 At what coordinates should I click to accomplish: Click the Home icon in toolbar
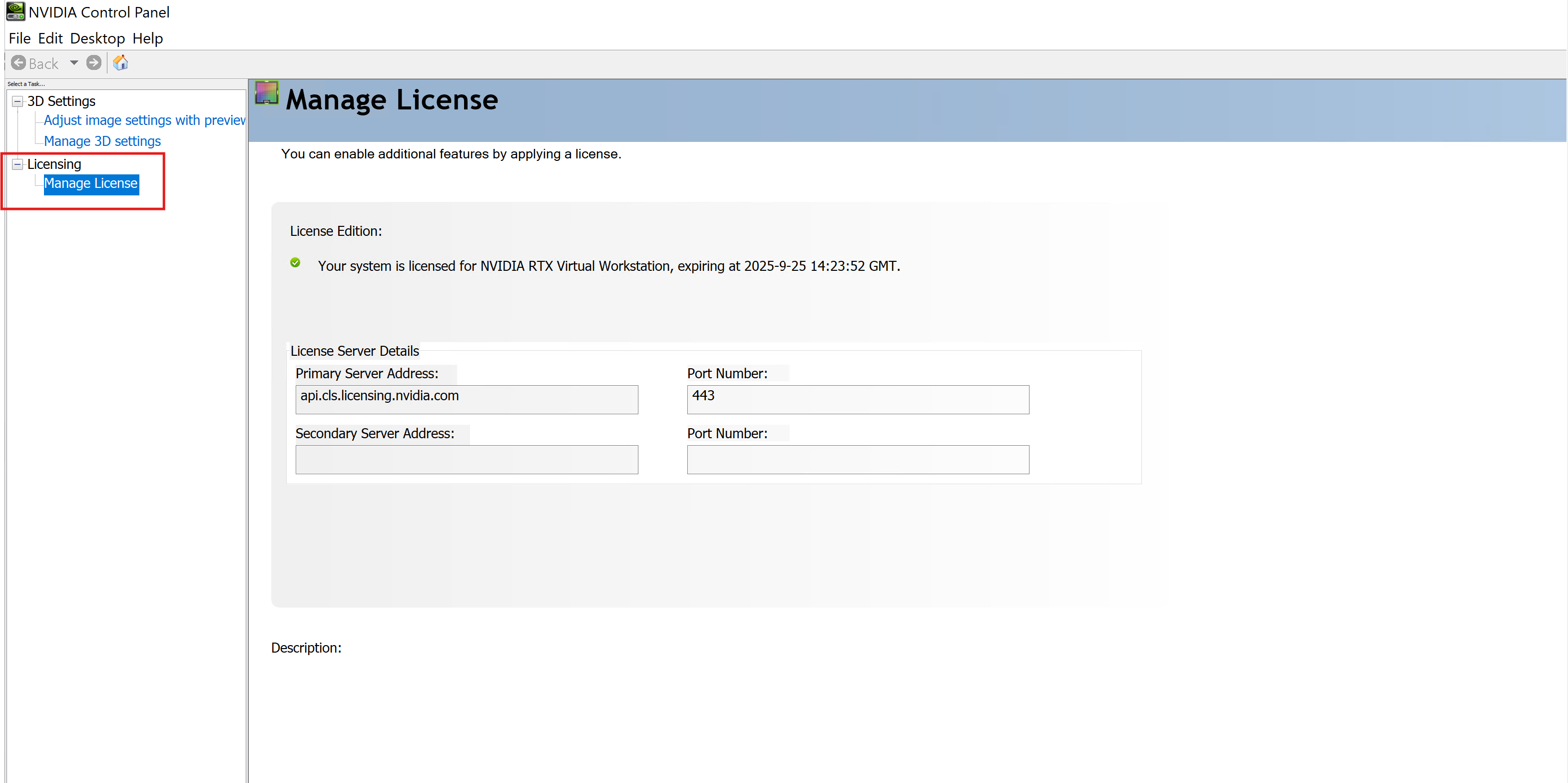120,63
